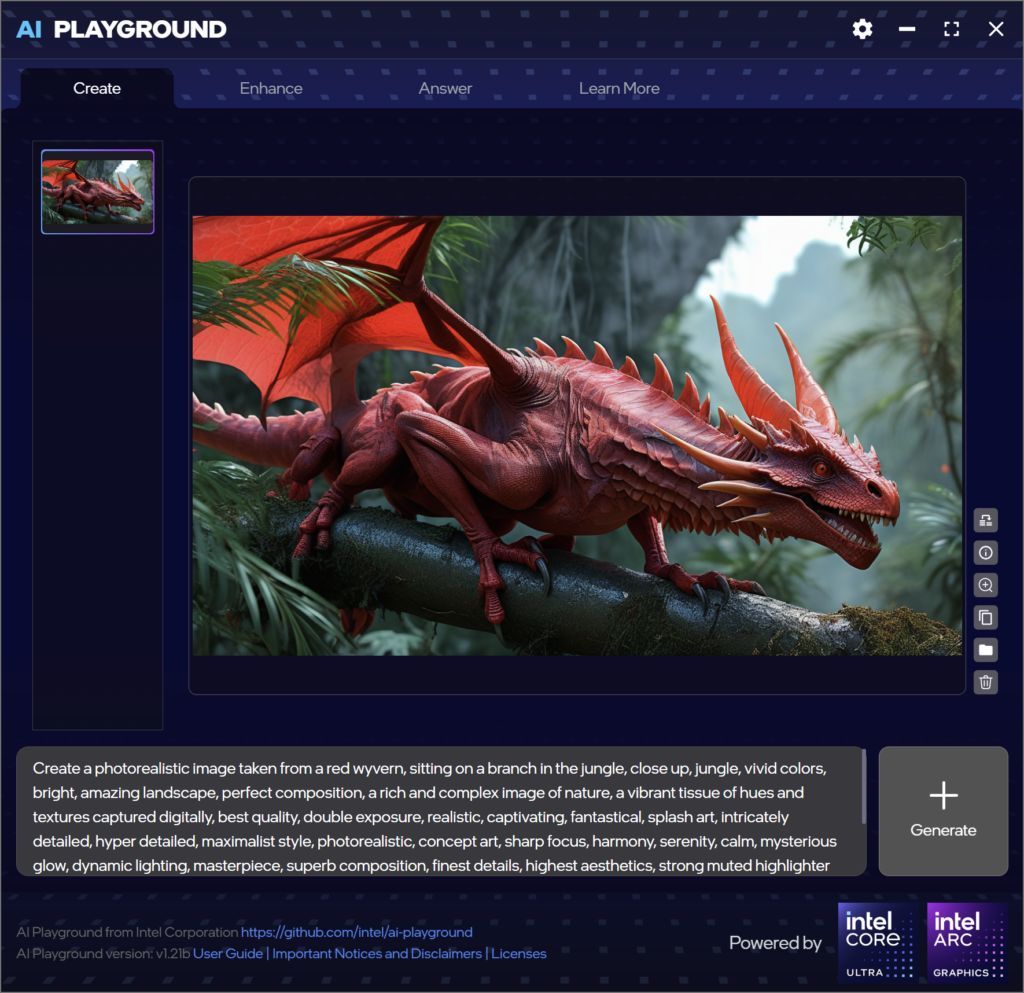Click the fullscreen icon in title bar
The width and height of the screenshot is (1024, 993).
951,29
